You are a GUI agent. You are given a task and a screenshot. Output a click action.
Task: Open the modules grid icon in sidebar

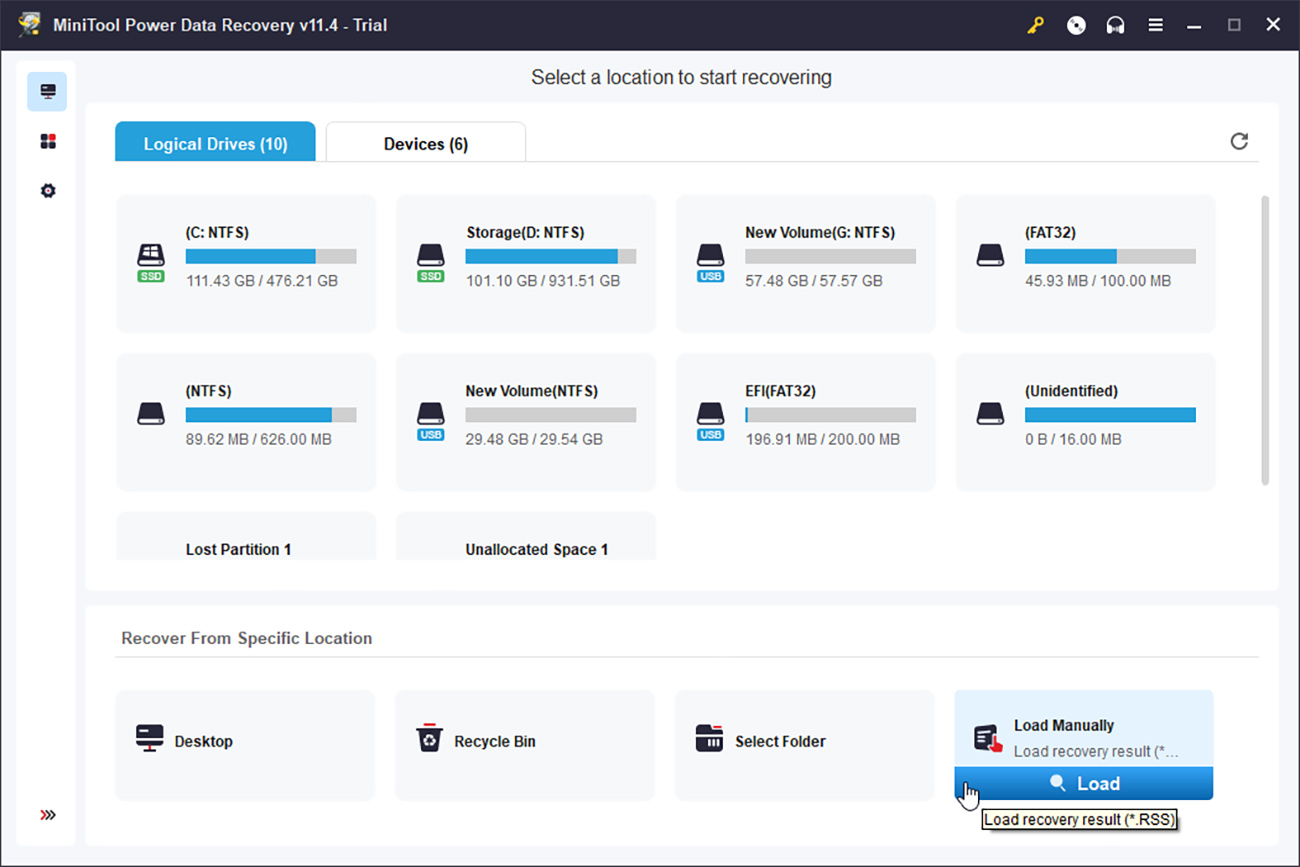[x=47, y=140]
